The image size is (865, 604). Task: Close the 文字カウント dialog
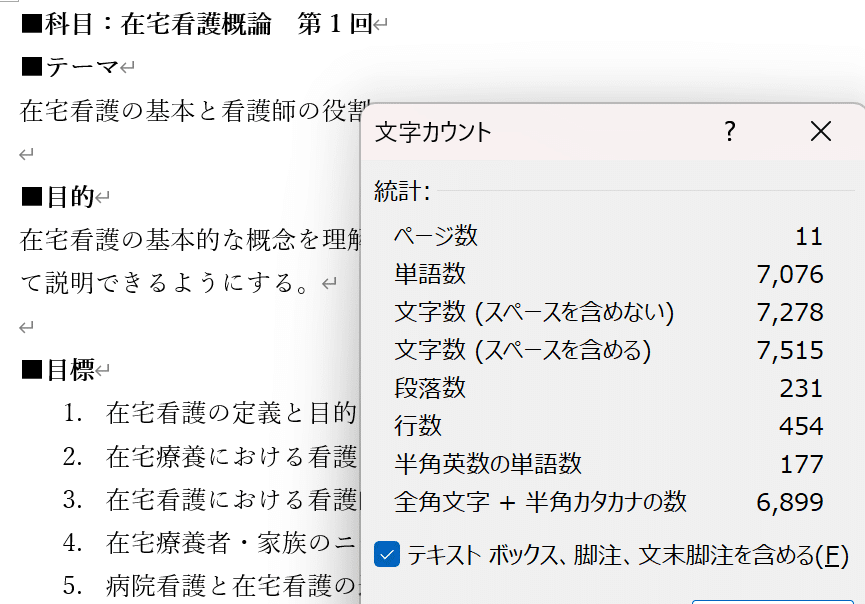[821, 131]
